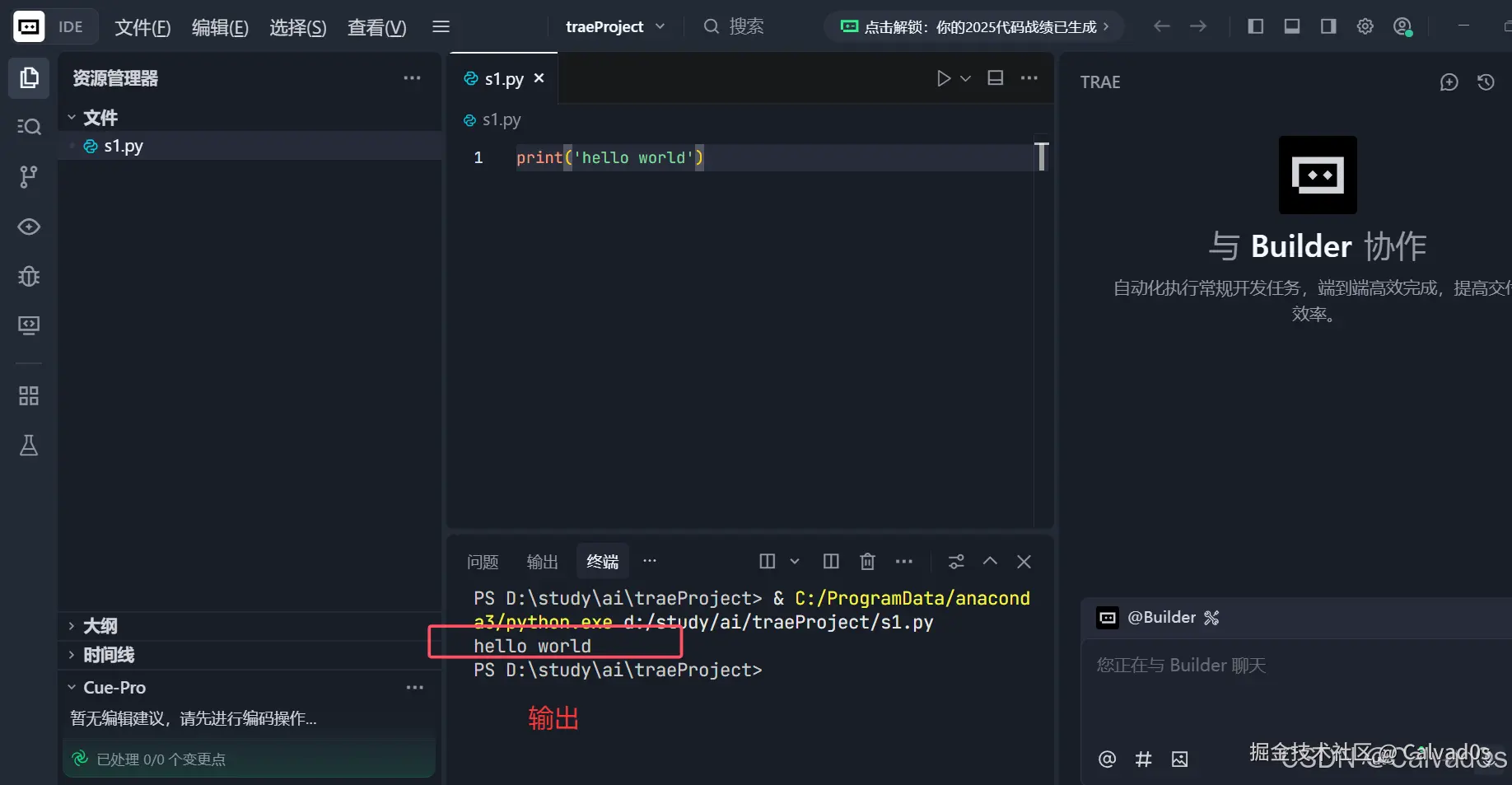Open Cue-Pro section more actions
Image resolution: width=1512 pixels, height=785 pixels.
tap(415, 688)
